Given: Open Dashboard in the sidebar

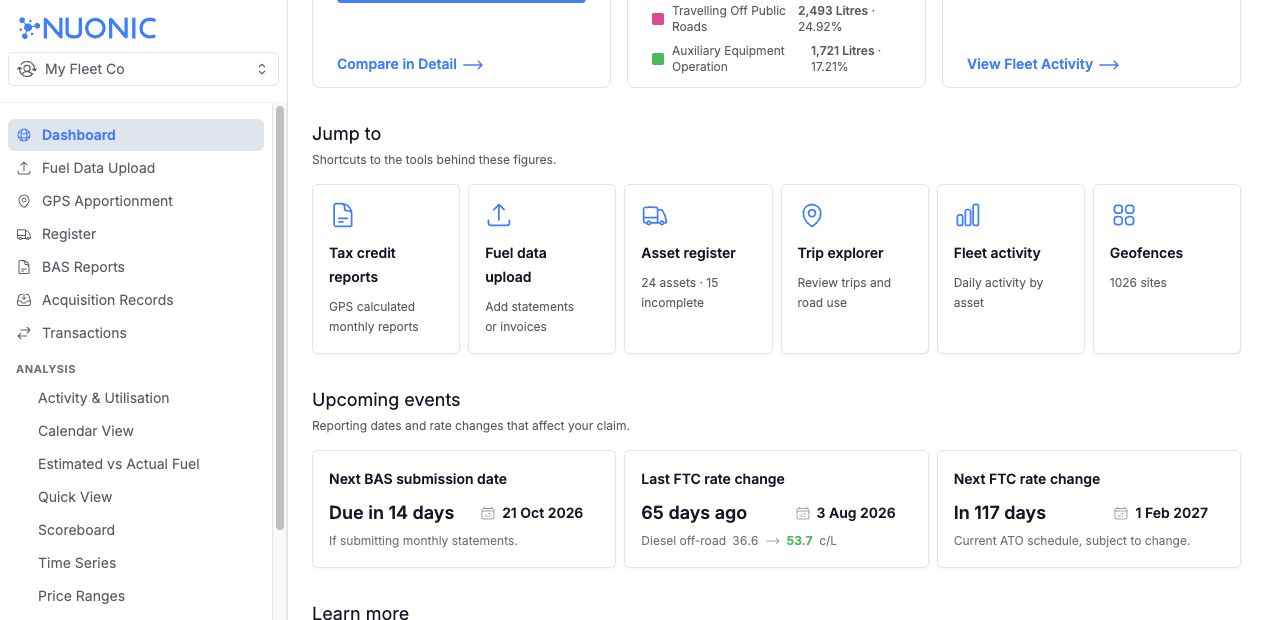Looking at the screenshot, I should click(x=136, y=135).
